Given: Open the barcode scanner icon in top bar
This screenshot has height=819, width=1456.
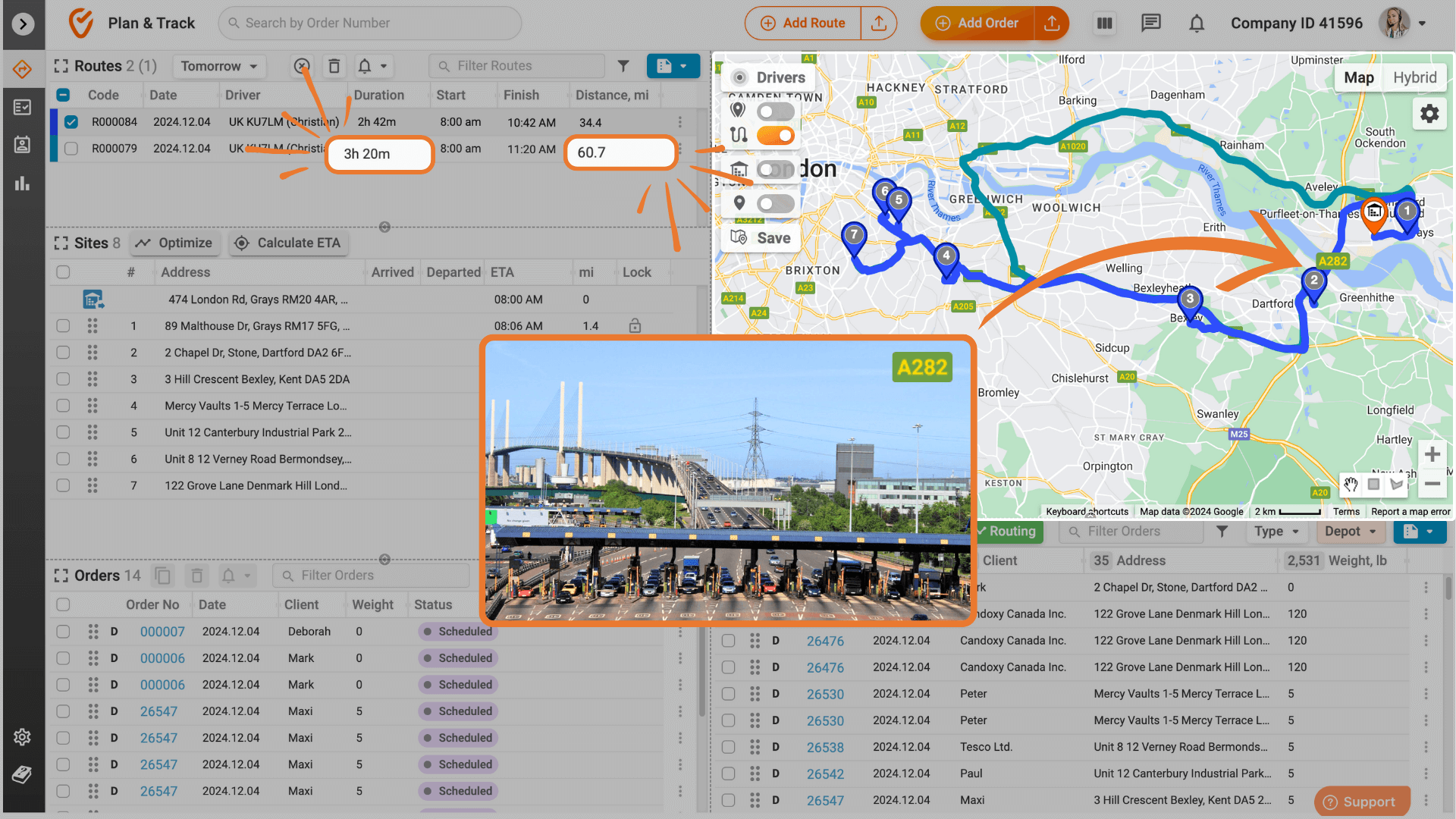Looking at the screenshot, I should pyautogui.click(x=1104, y=24).
